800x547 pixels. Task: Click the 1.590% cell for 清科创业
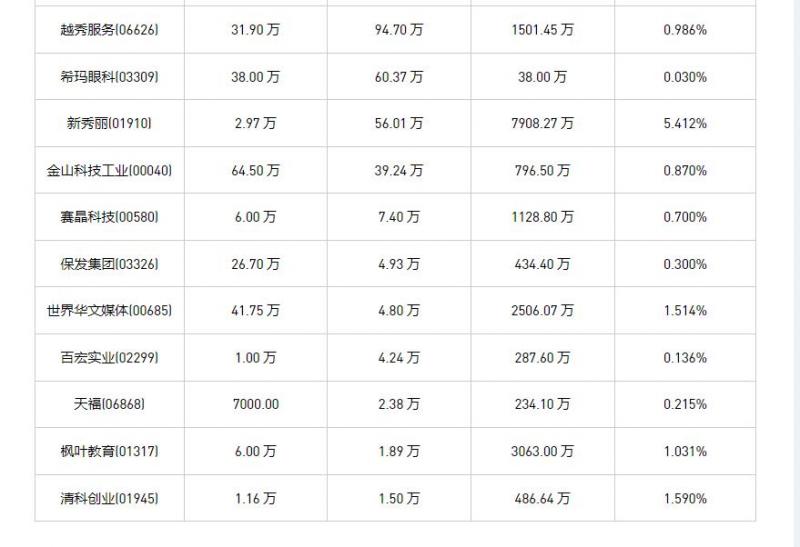[685, 498]
